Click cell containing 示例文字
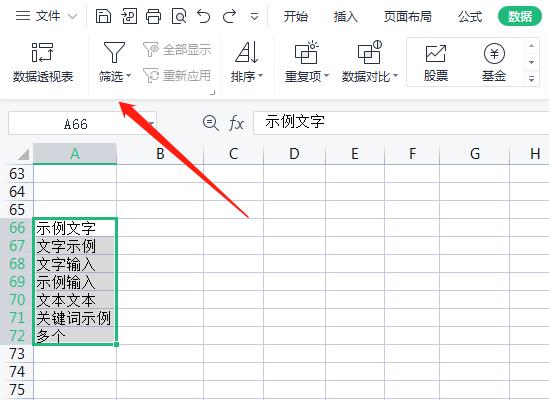Viewport: 549px width, 400px height. (75, 228)
